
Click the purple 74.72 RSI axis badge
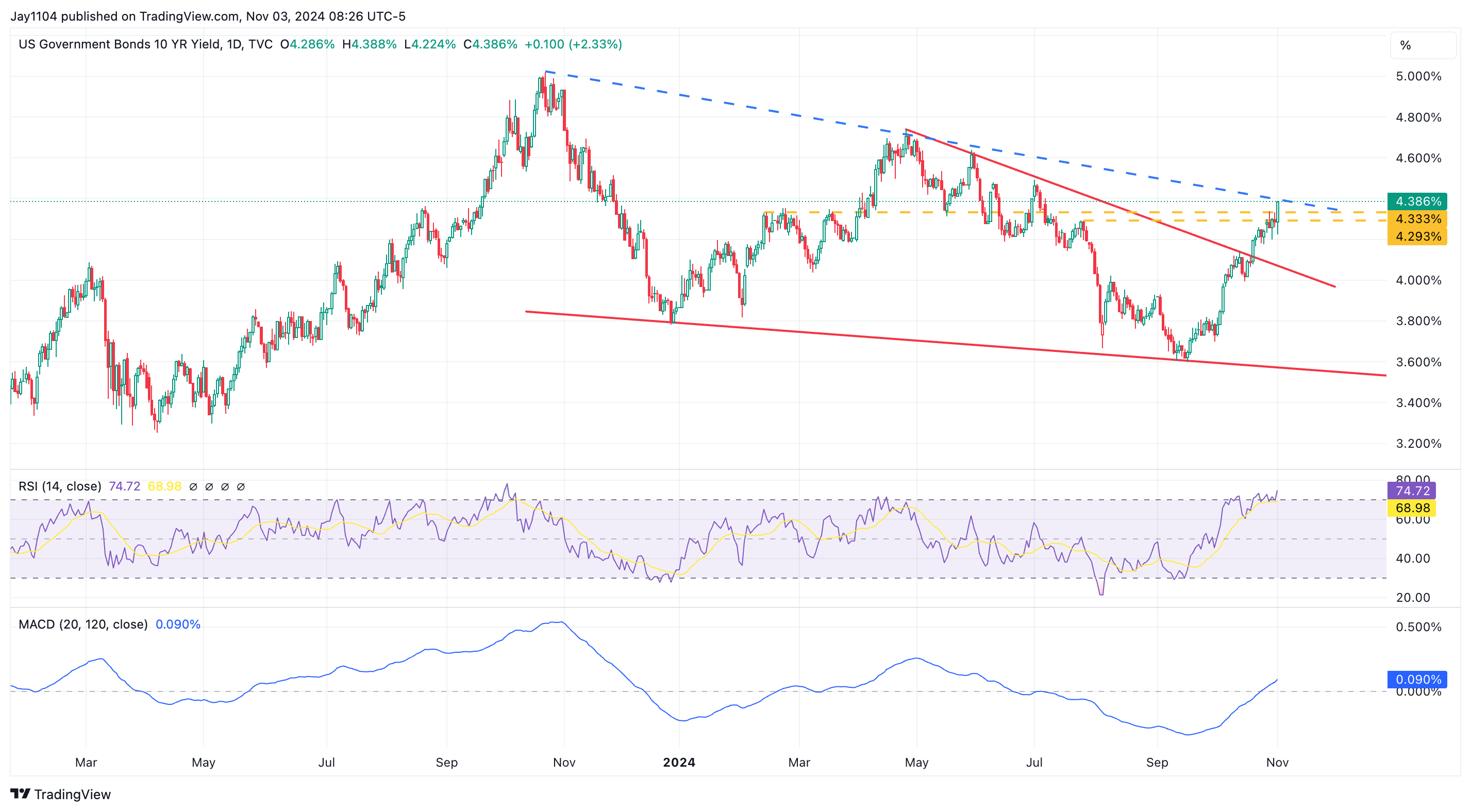(x=1412, y=490)
